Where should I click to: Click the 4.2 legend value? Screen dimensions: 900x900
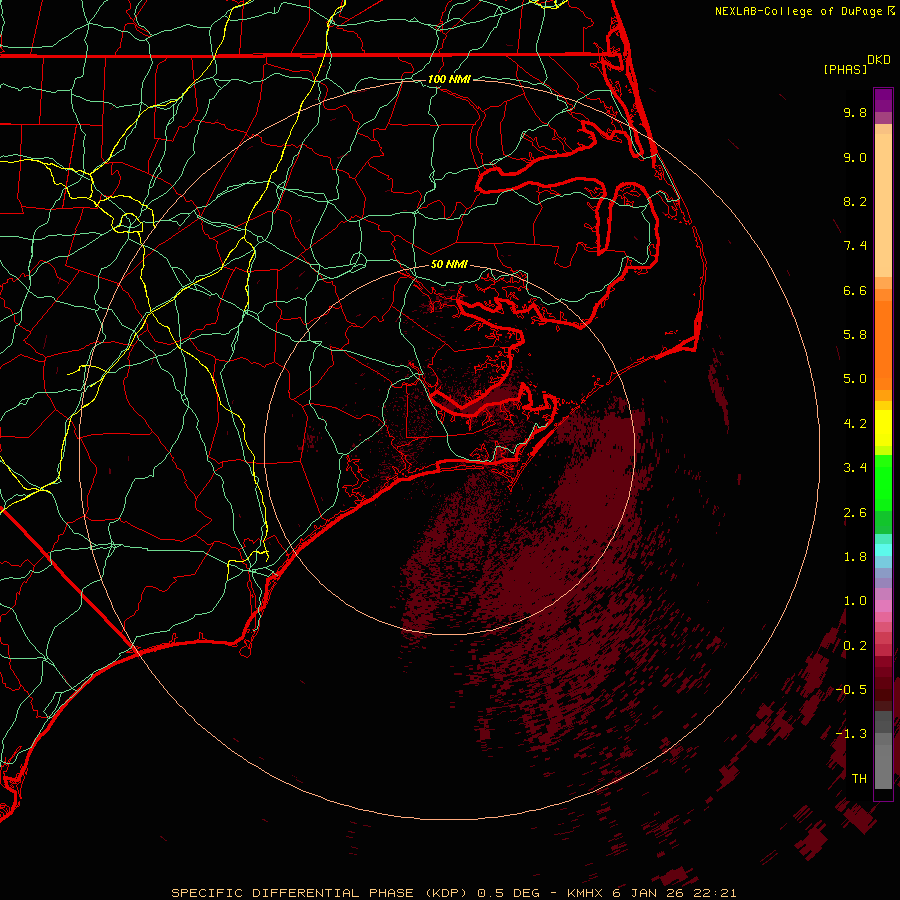pos(855,424)
